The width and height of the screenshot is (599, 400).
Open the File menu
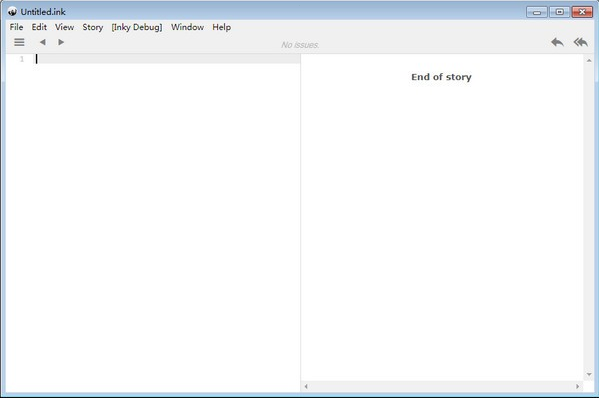16,27
